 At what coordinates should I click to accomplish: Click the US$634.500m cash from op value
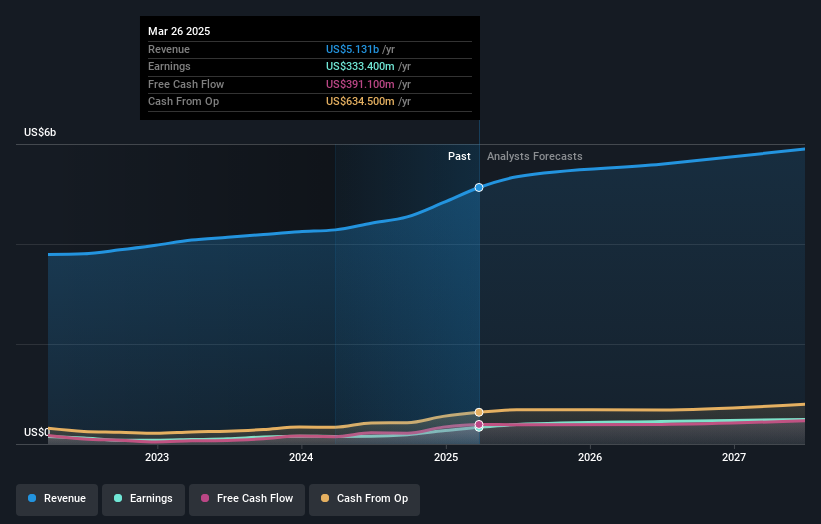click(360, 102)
